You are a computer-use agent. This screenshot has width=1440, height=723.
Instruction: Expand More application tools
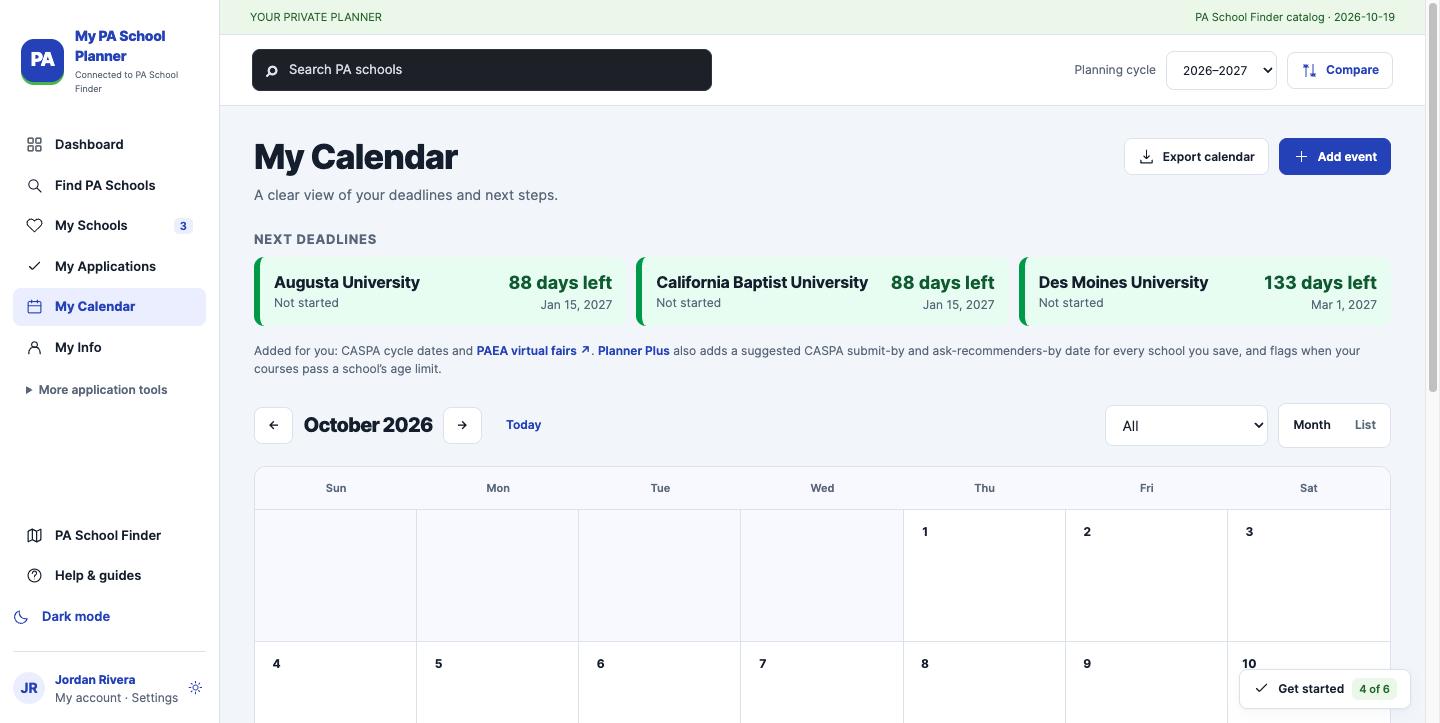coord(97,390)
